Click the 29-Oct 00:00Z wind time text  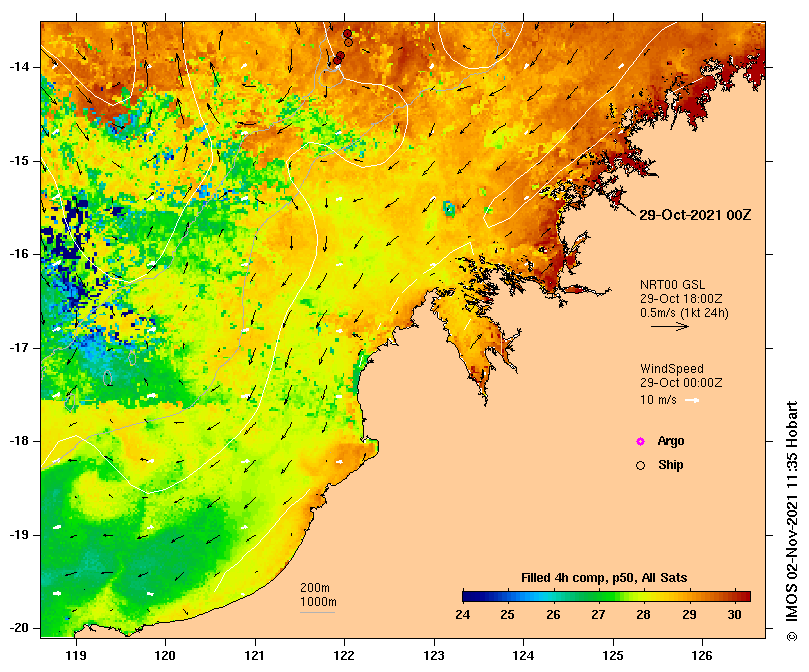681,383
